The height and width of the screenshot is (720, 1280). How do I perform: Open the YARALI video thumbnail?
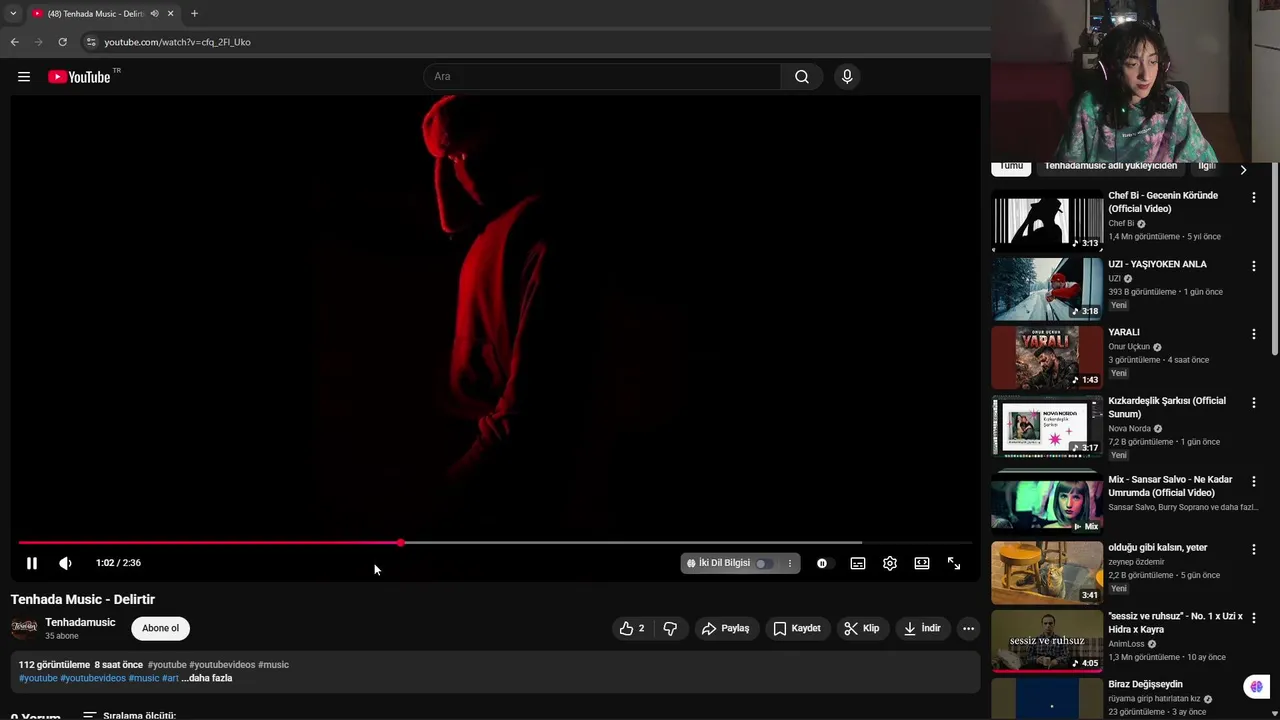[x=1047, y=357]
